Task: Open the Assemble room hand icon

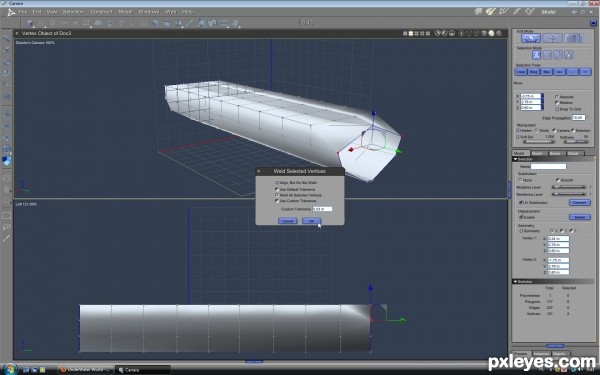Action: [x=478, y=11]
